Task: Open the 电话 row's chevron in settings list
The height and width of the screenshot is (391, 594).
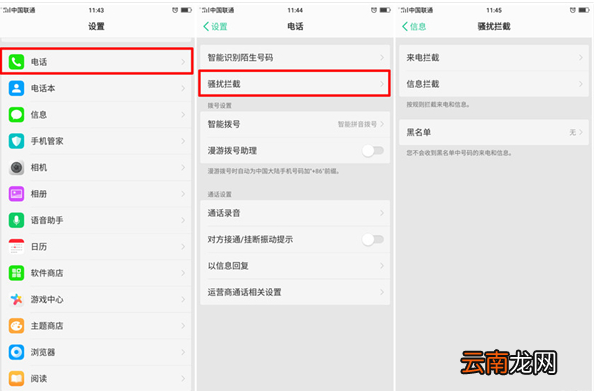Action: pyautogui.click(x=183, y=62)
